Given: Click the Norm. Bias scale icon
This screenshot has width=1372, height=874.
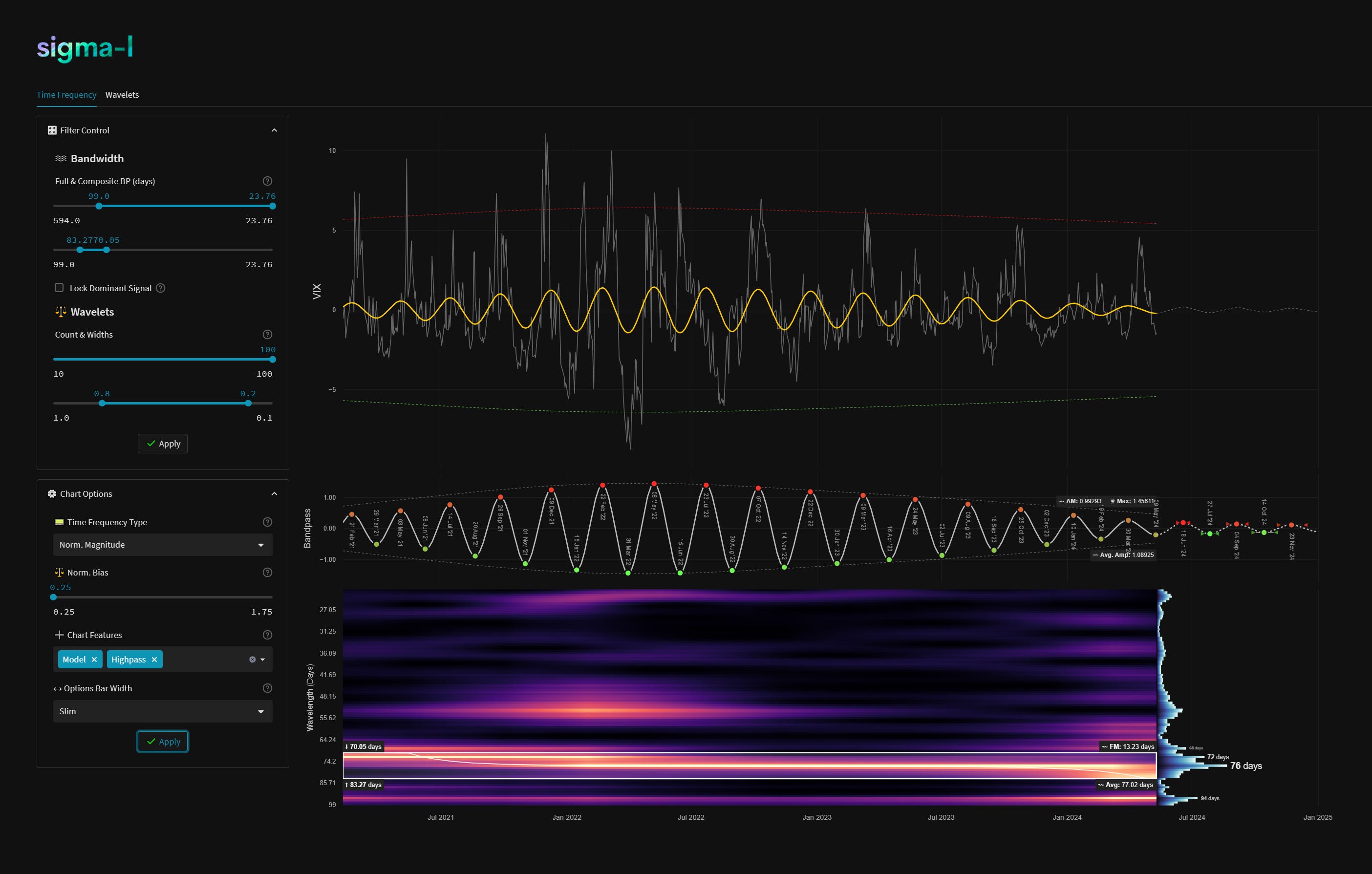Looking at the screenshot, I should click(x=59, y=572).
